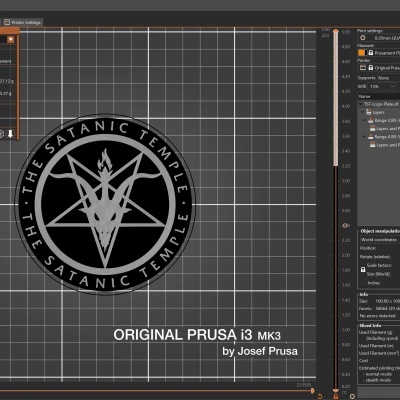Click the Name column header in object list
The height and width of the screenshot is (400, 400).
(x=379, y=96)
